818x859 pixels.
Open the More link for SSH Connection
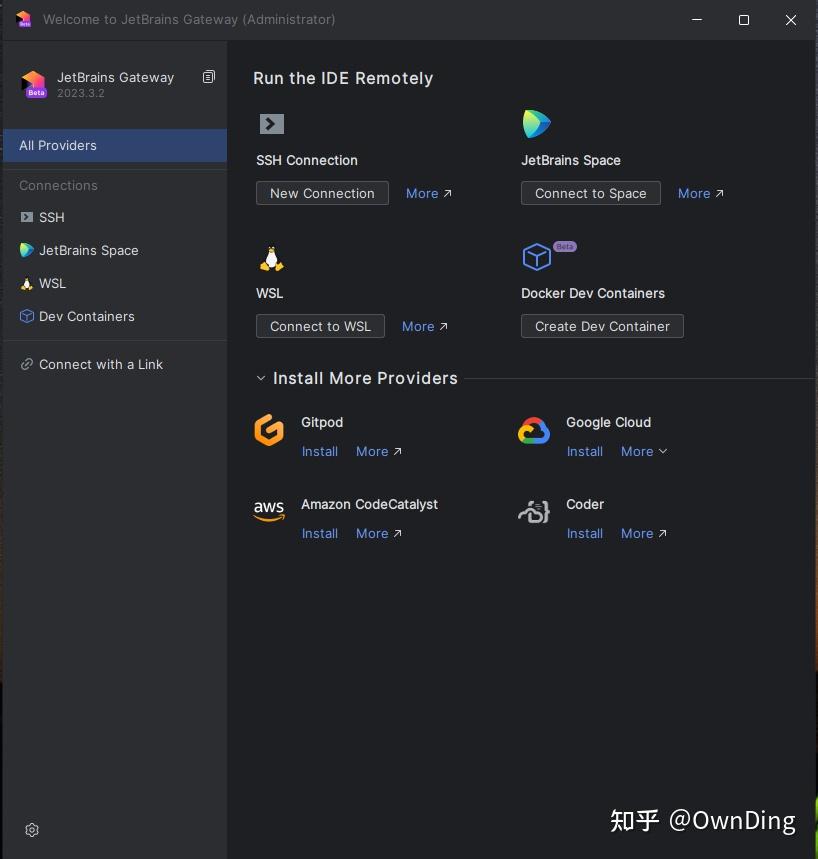[428, 193]
